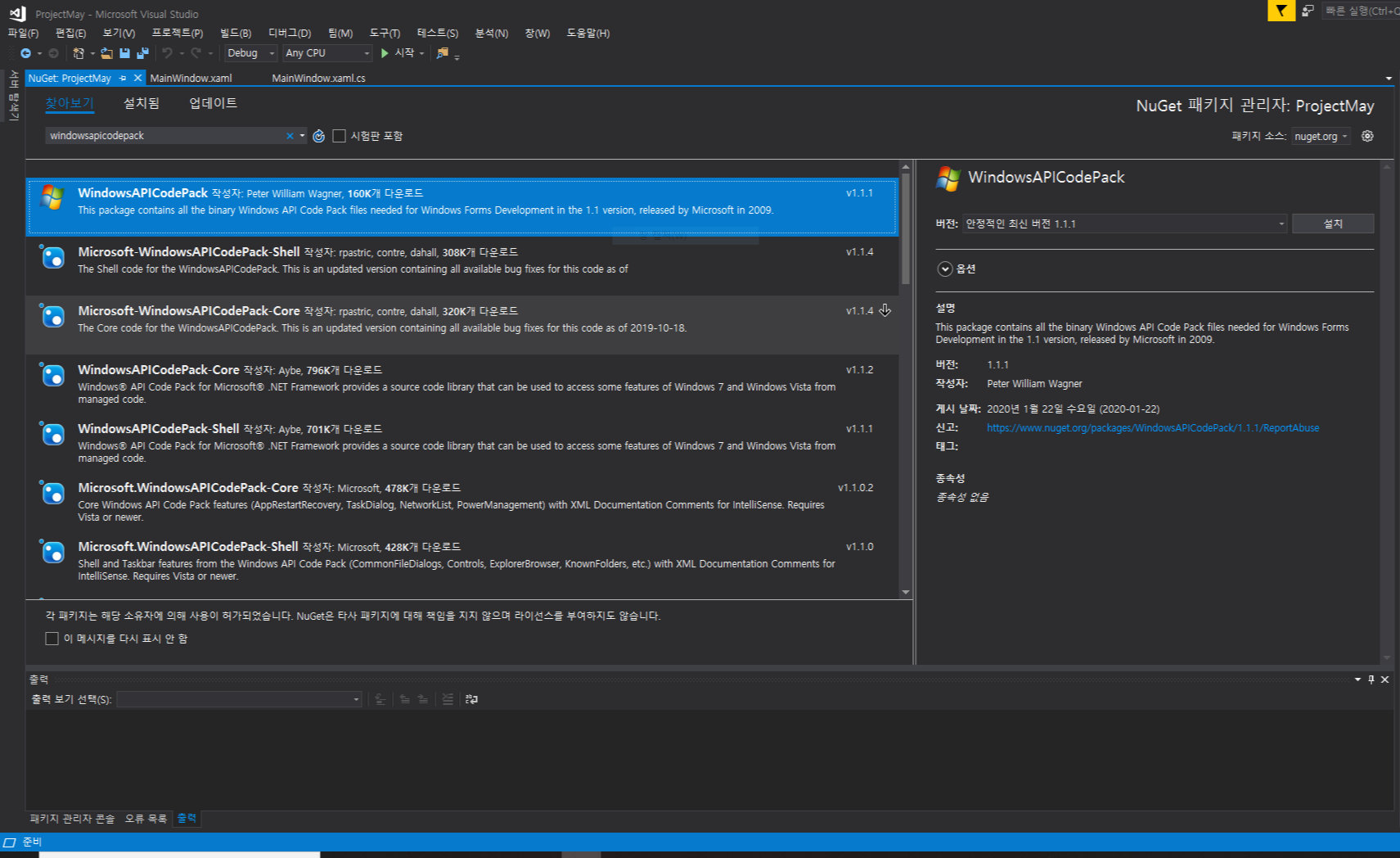The width and height of the screenshot is (1400, 858).
Task: Switch to 오류 목록 tab
Action: pos(146,819)
